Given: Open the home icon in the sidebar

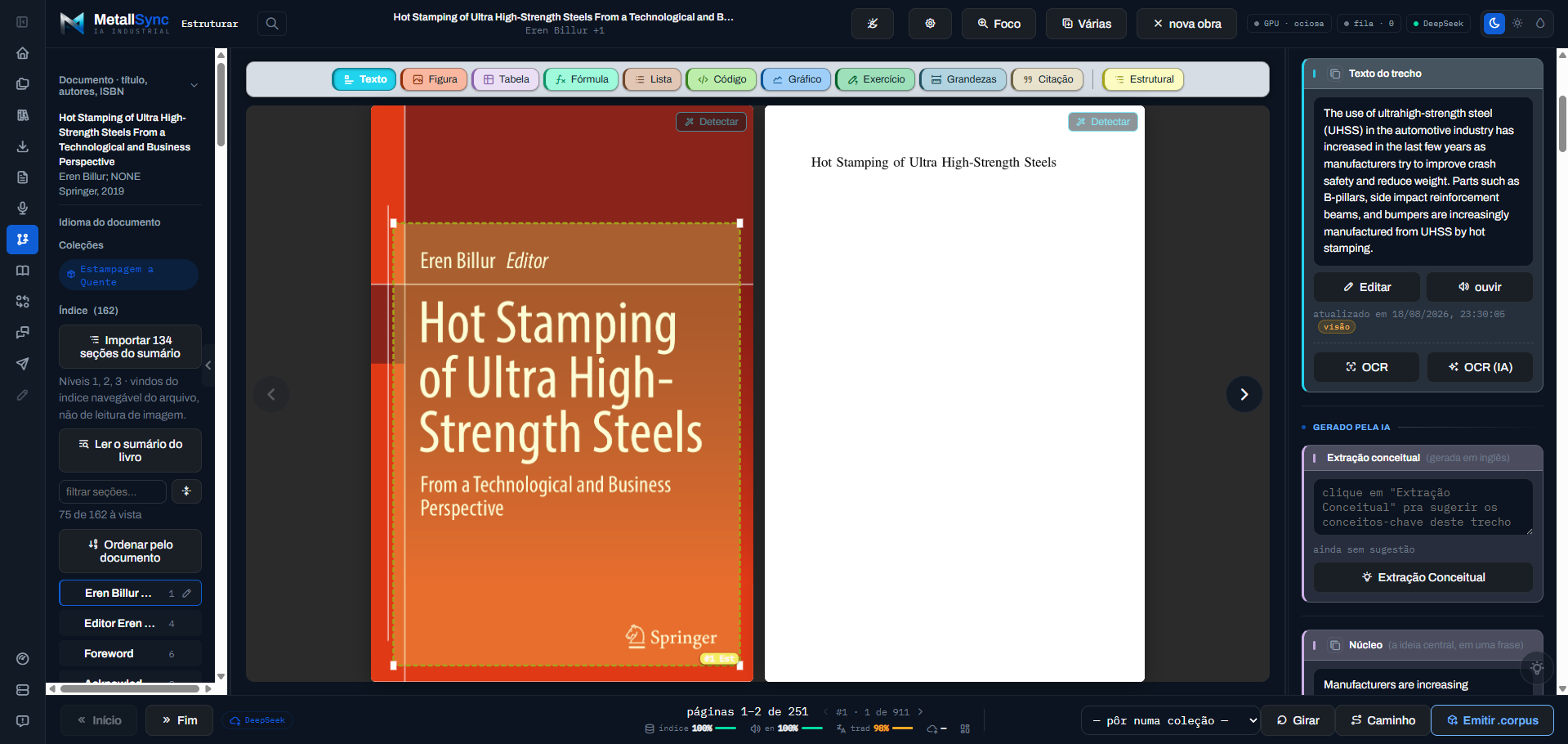Looking at the screenshot, I should coord(23,53).
